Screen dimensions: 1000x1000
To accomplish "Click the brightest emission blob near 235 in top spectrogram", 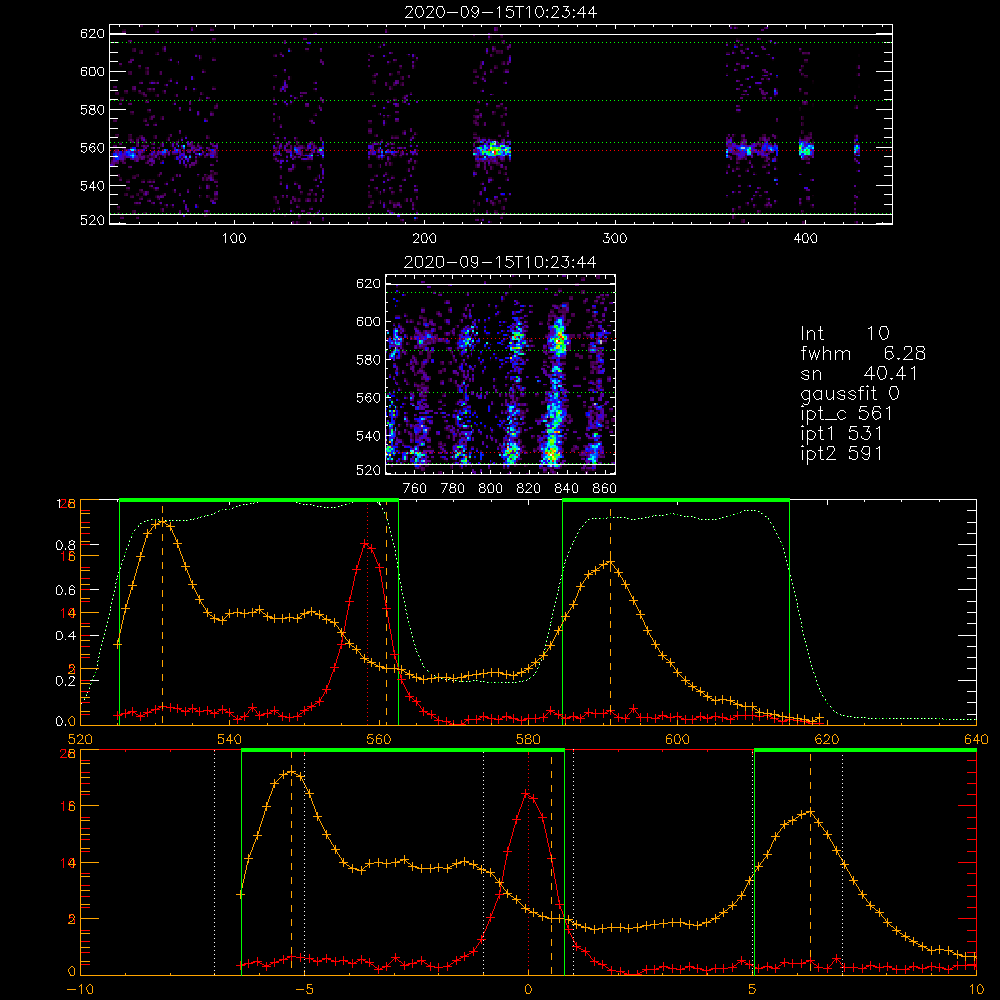I will tap(492, 151).
